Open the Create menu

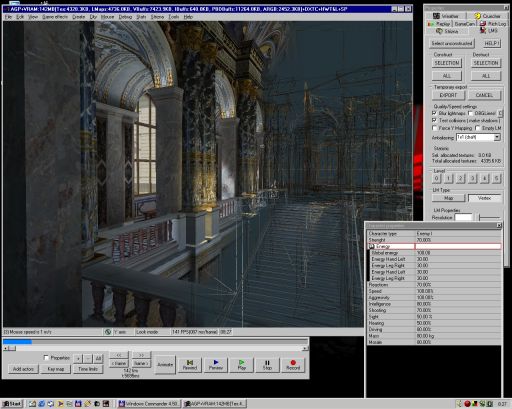point(79,17)
